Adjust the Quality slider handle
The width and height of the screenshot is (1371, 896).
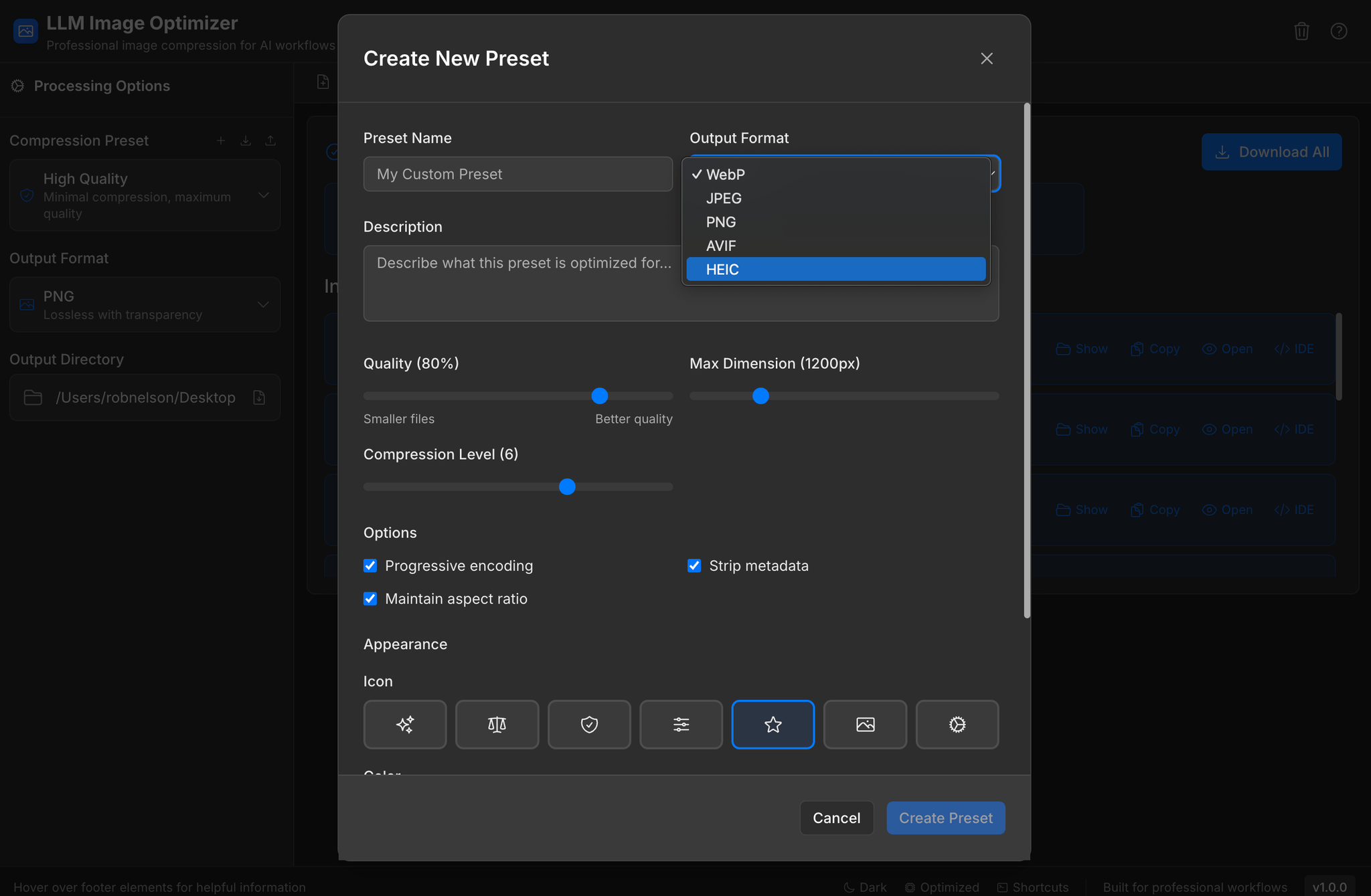coord(600,395)
